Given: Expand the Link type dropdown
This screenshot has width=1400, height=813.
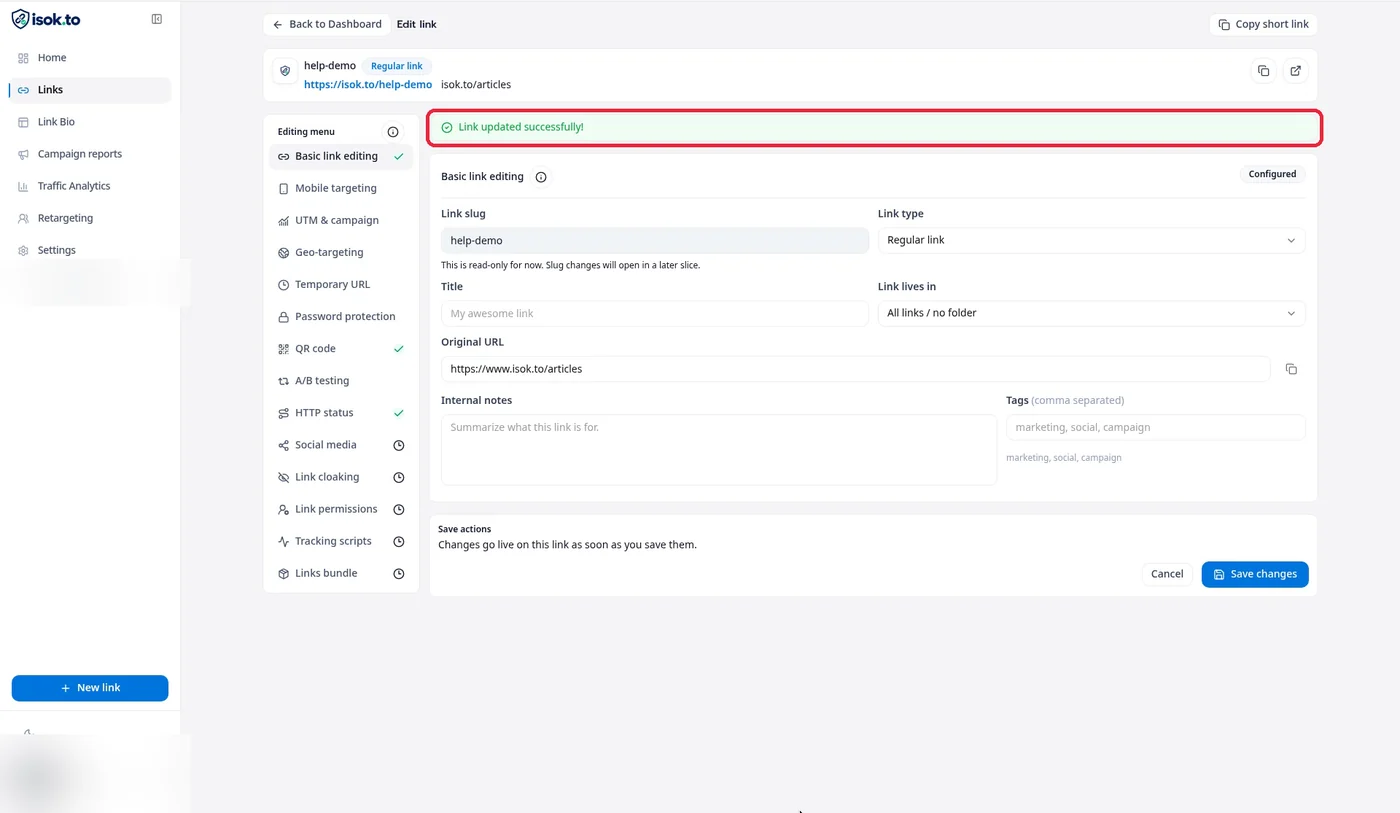Looking at the screenshot, I should (1091, 240).
